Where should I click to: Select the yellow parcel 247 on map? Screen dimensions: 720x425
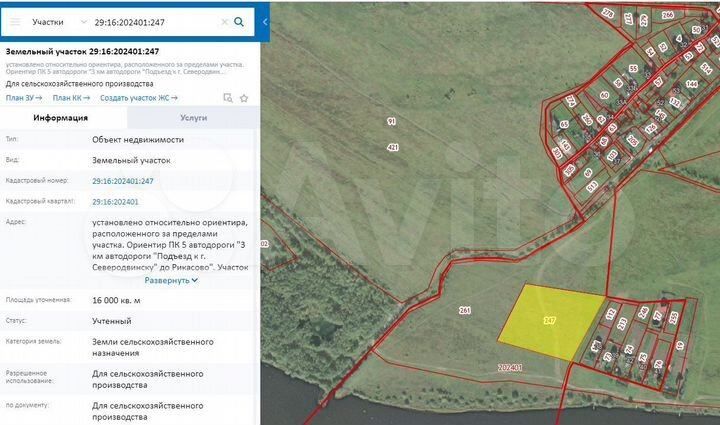551,321
